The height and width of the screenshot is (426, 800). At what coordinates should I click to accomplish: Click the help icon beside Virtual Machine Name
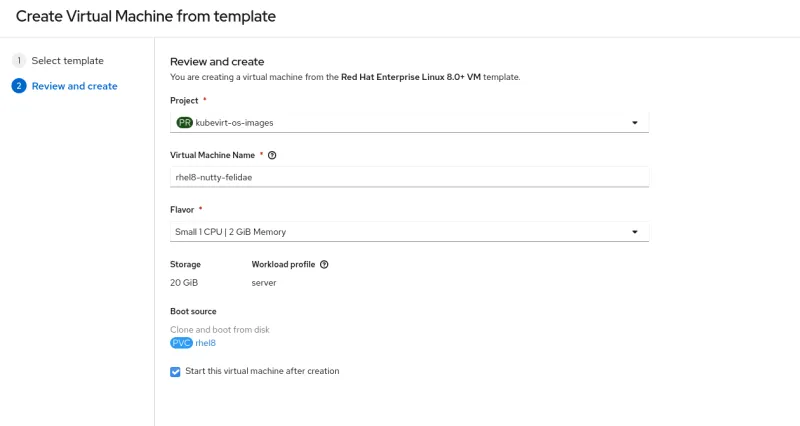272,155
